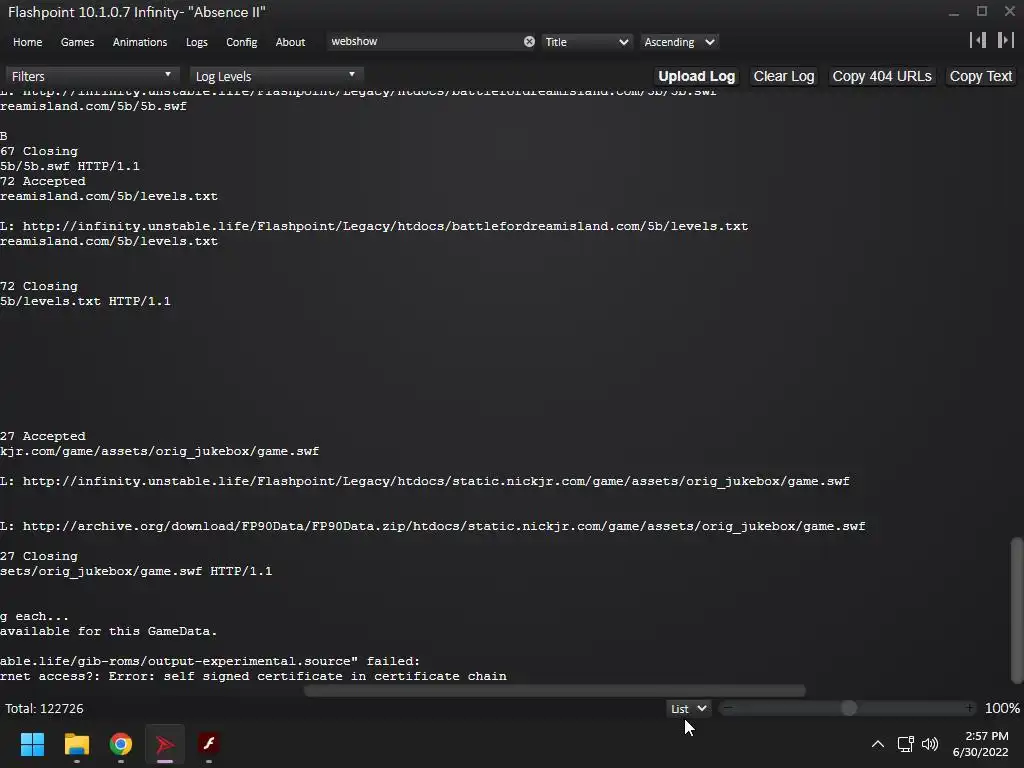Click the 100% scale value
1024x768 pixels.
tap(1002, 709)
